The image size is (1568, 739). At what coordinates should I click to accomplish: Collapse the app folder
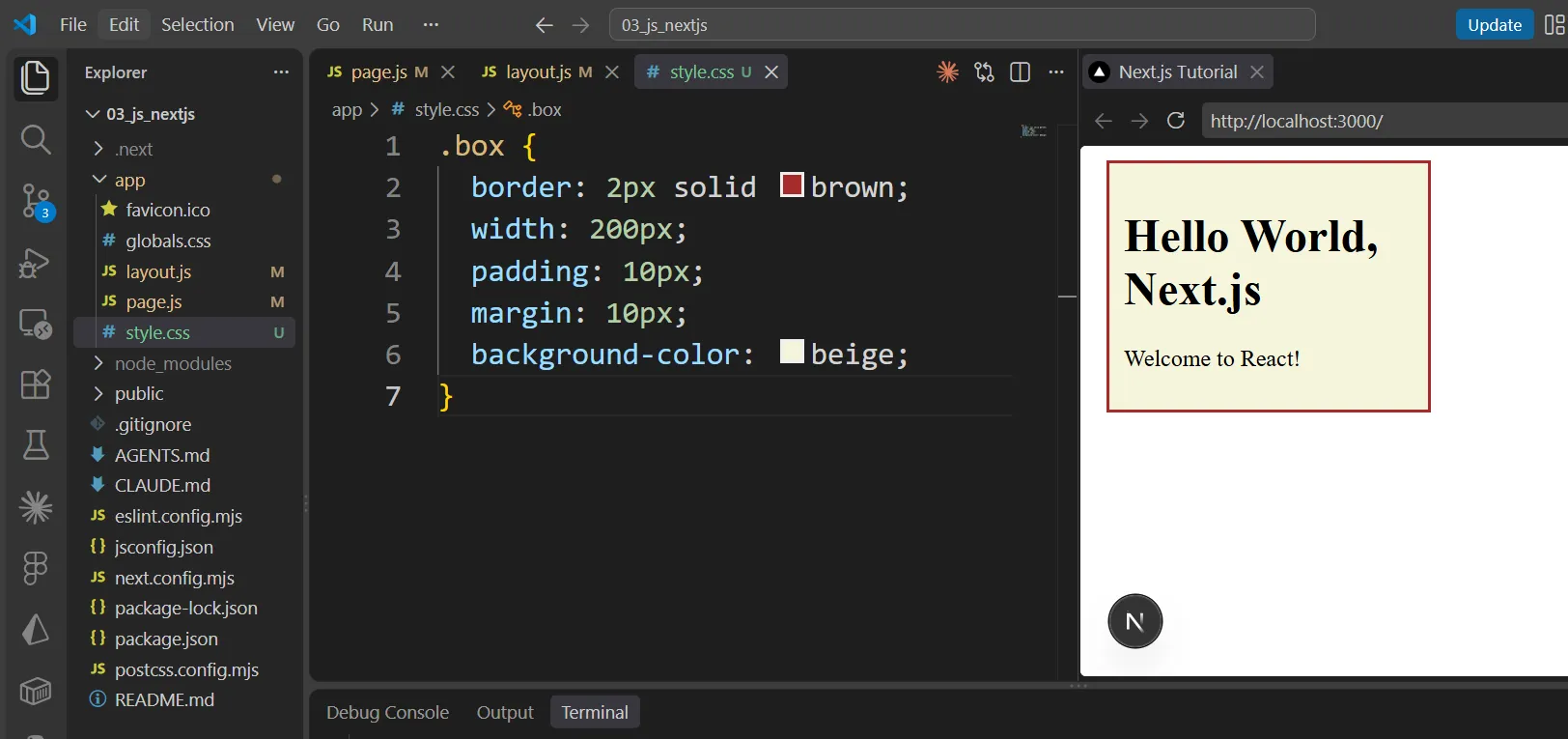coord(98,180)
